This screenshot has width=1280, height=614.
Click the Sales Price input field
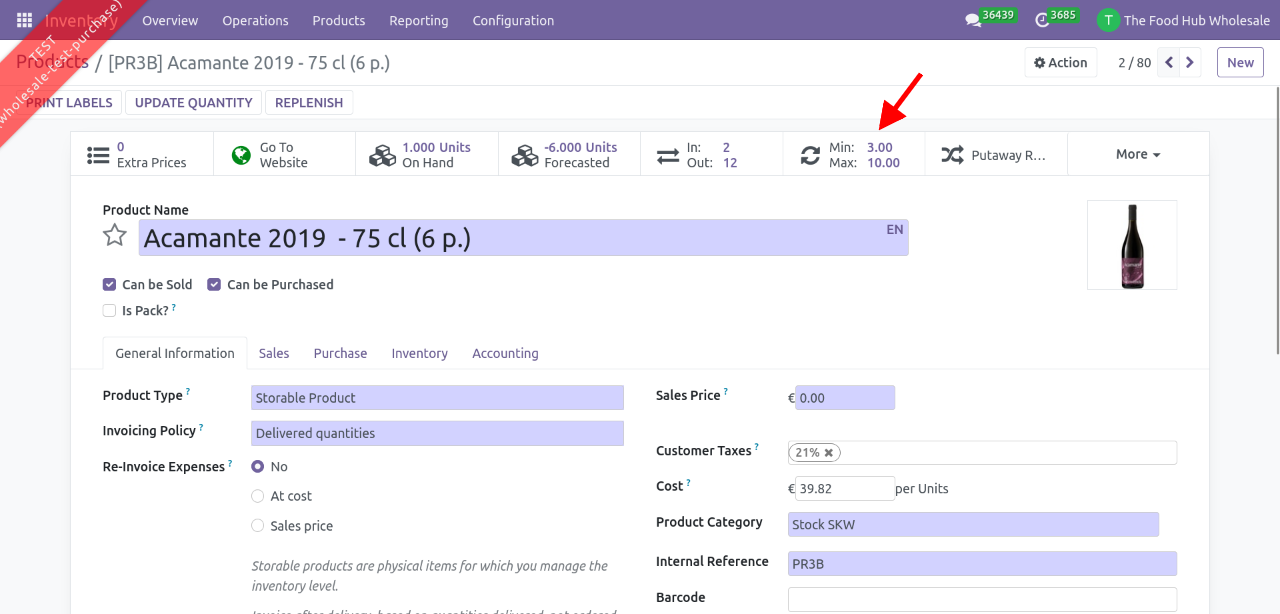pos(845,398)
